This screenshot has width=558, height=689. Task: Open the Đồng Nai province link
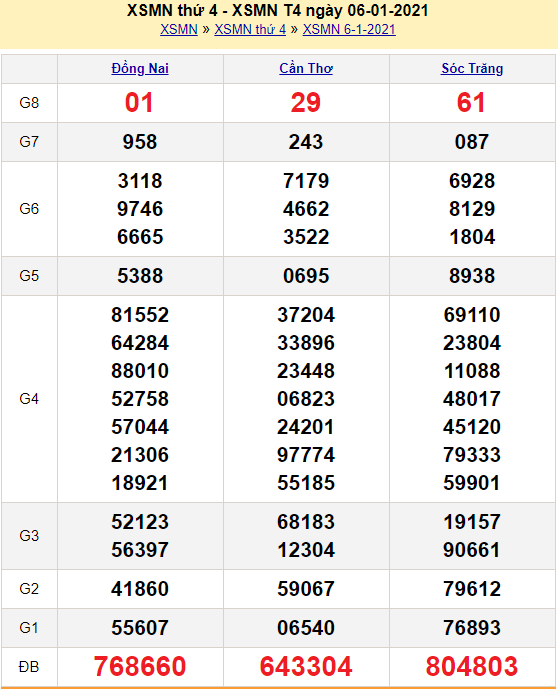click(x=140, y=69)
